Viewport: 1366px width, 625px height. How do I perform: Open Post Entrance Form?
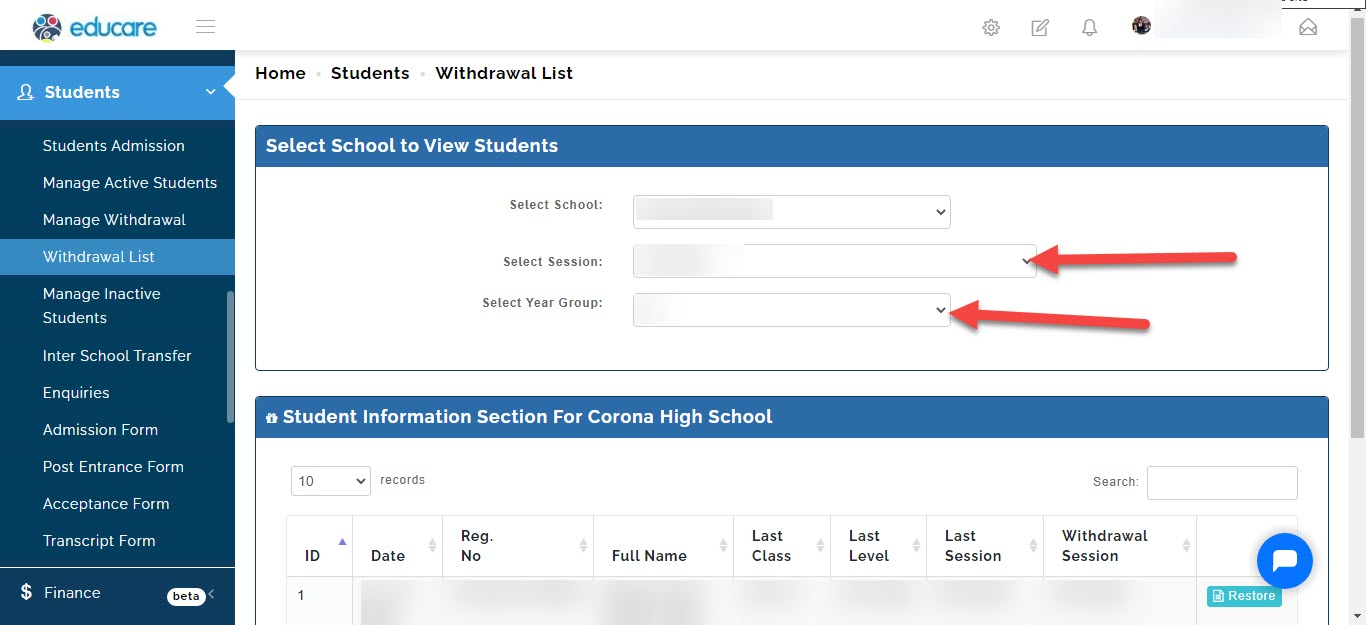coord(113,467)
